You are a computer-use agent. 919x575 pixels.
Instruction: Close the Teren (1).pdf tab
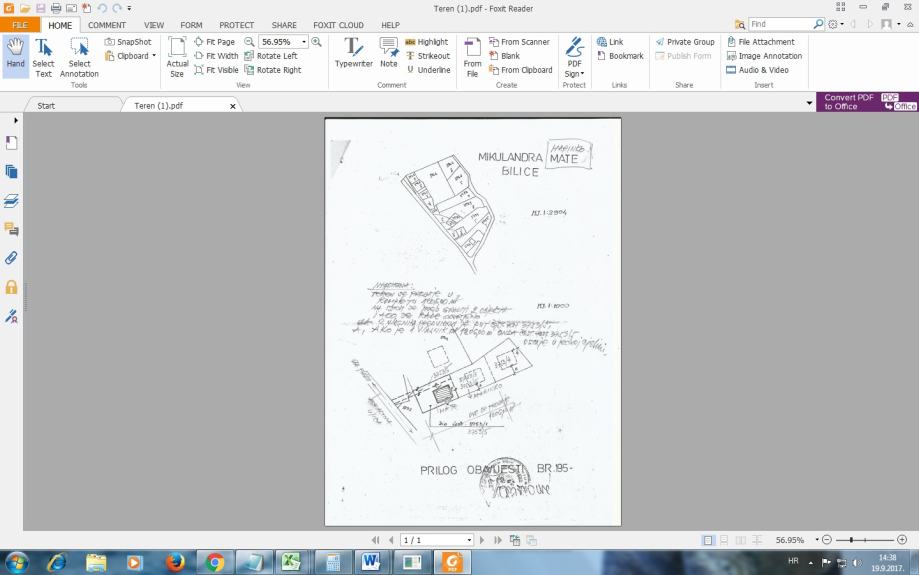click(x=233, y=106)
